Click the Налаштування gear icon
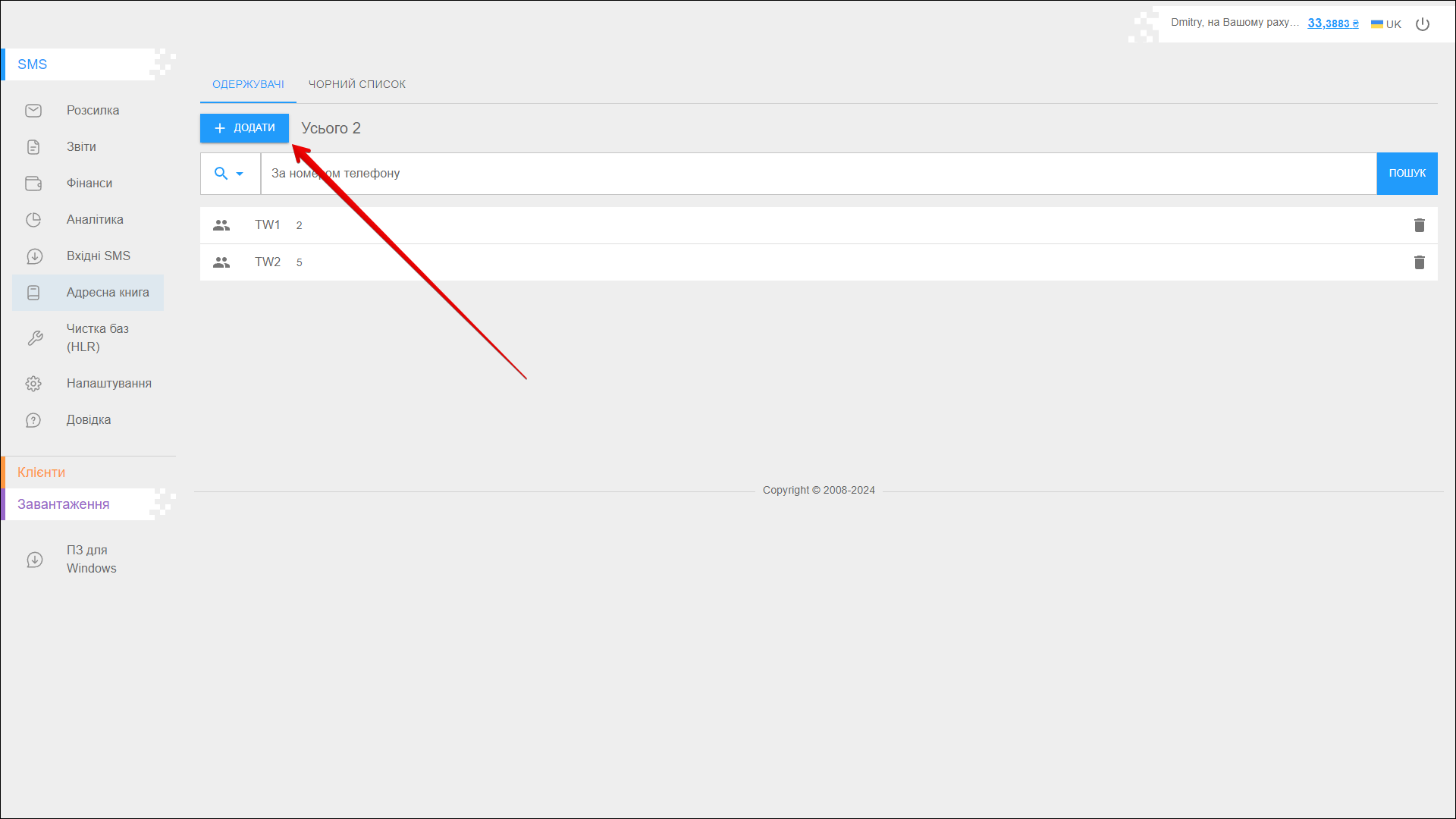1456x819 pixels. point(33,384)
